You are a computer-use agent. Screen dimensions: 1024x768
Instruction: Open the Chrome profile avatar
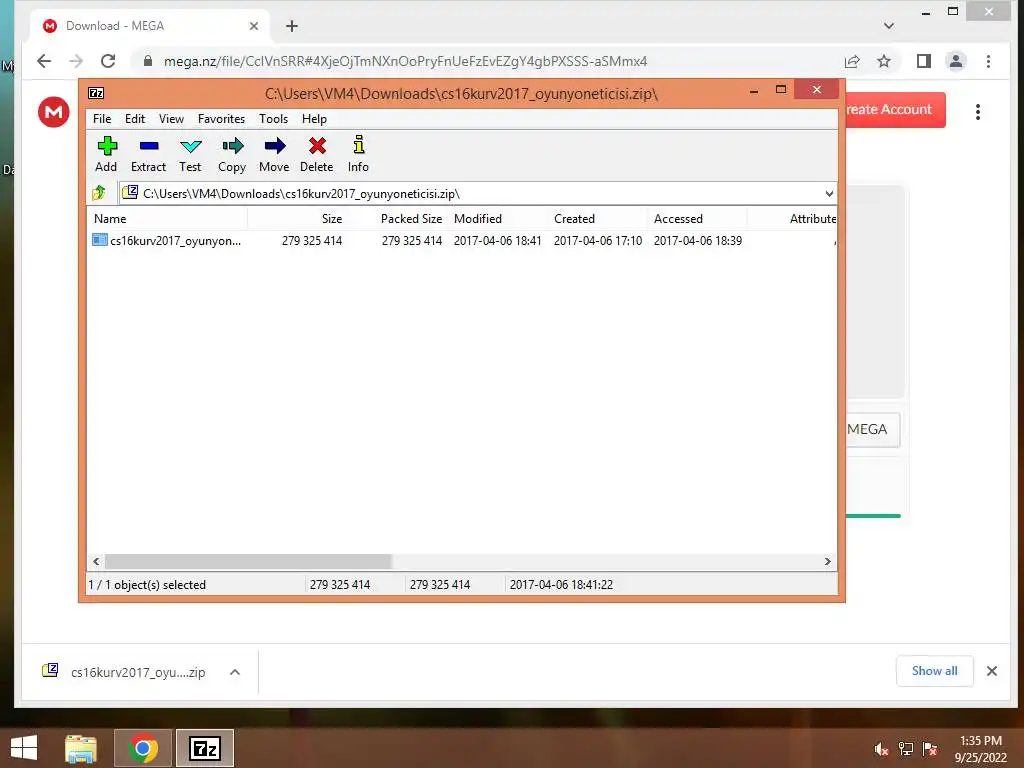coord(955,61)
